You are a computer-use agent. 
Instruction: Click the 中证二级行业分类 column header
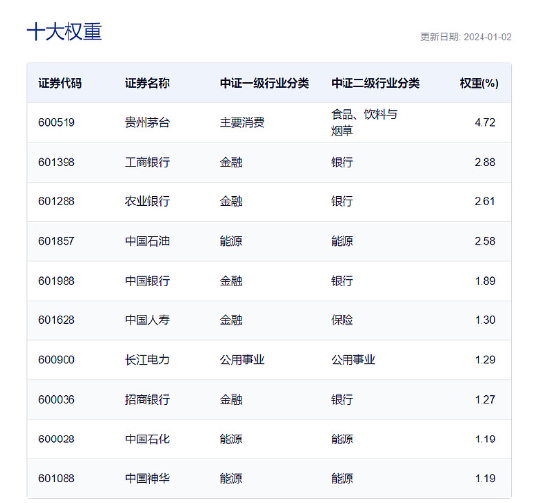(x=376, y=83)
